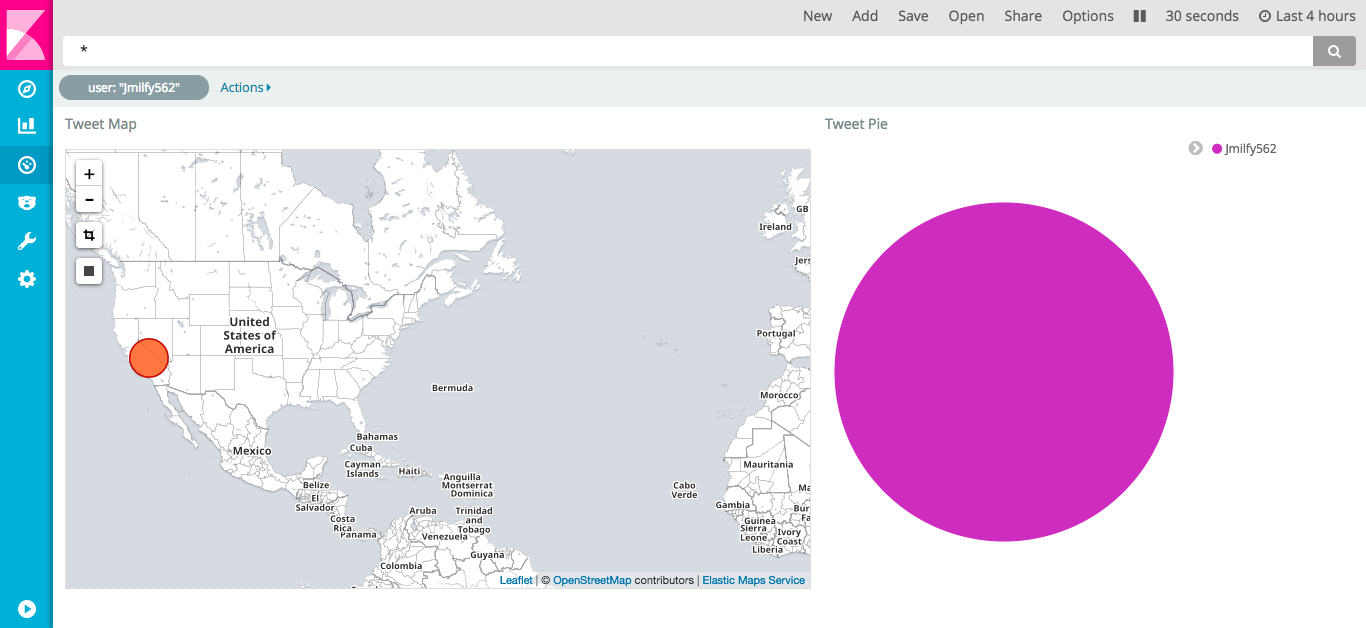The width and height of the screenshot is (1366, 628).
Task: Open the Last 4 hours time picker
Action: (1307, 16)
